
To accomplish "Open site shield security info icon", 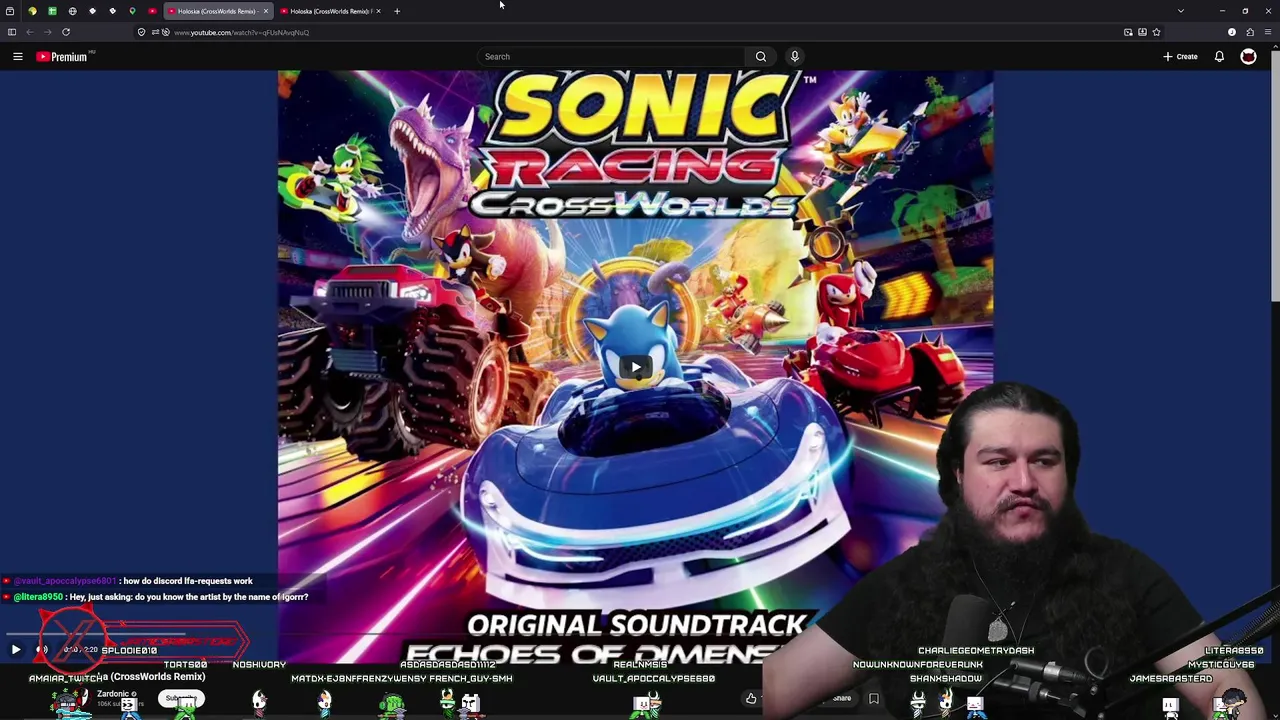I will coord(141,32).
